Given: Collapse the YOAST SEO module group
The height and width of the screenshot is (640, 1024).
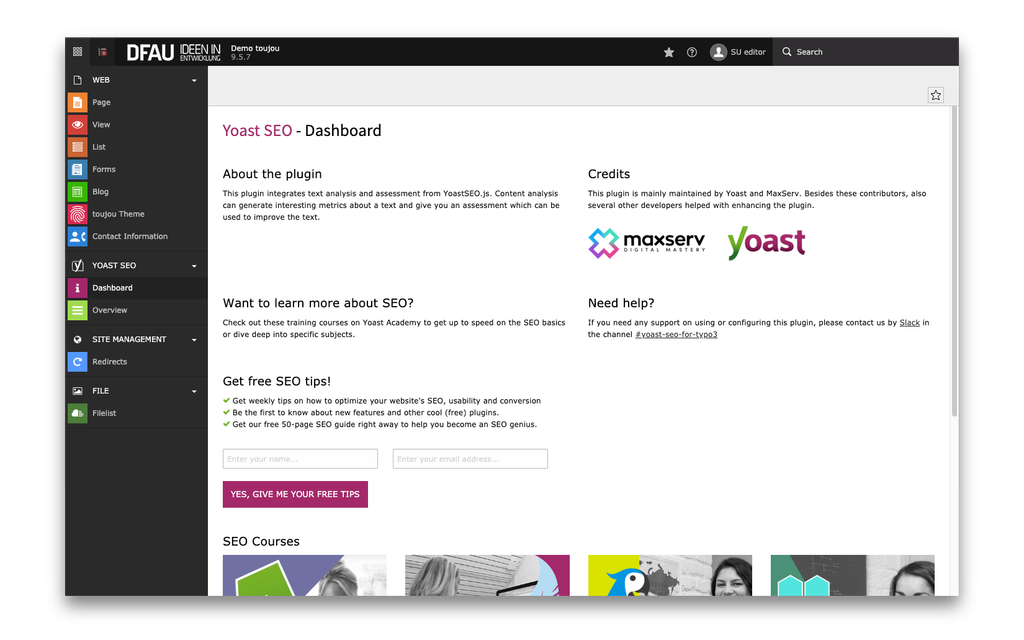Looking at the screenshot, I should tap(194, 266).
